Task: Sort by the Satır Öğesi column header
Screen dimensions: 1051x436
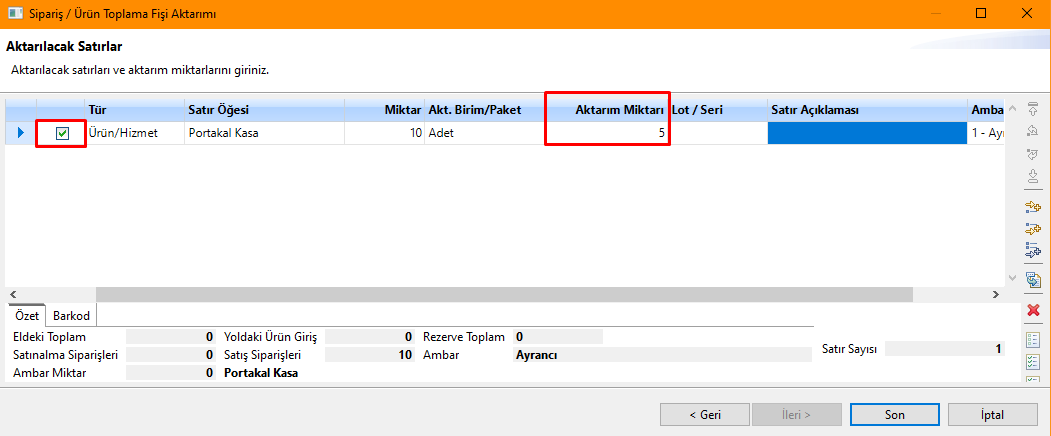Action: (264, 109)
